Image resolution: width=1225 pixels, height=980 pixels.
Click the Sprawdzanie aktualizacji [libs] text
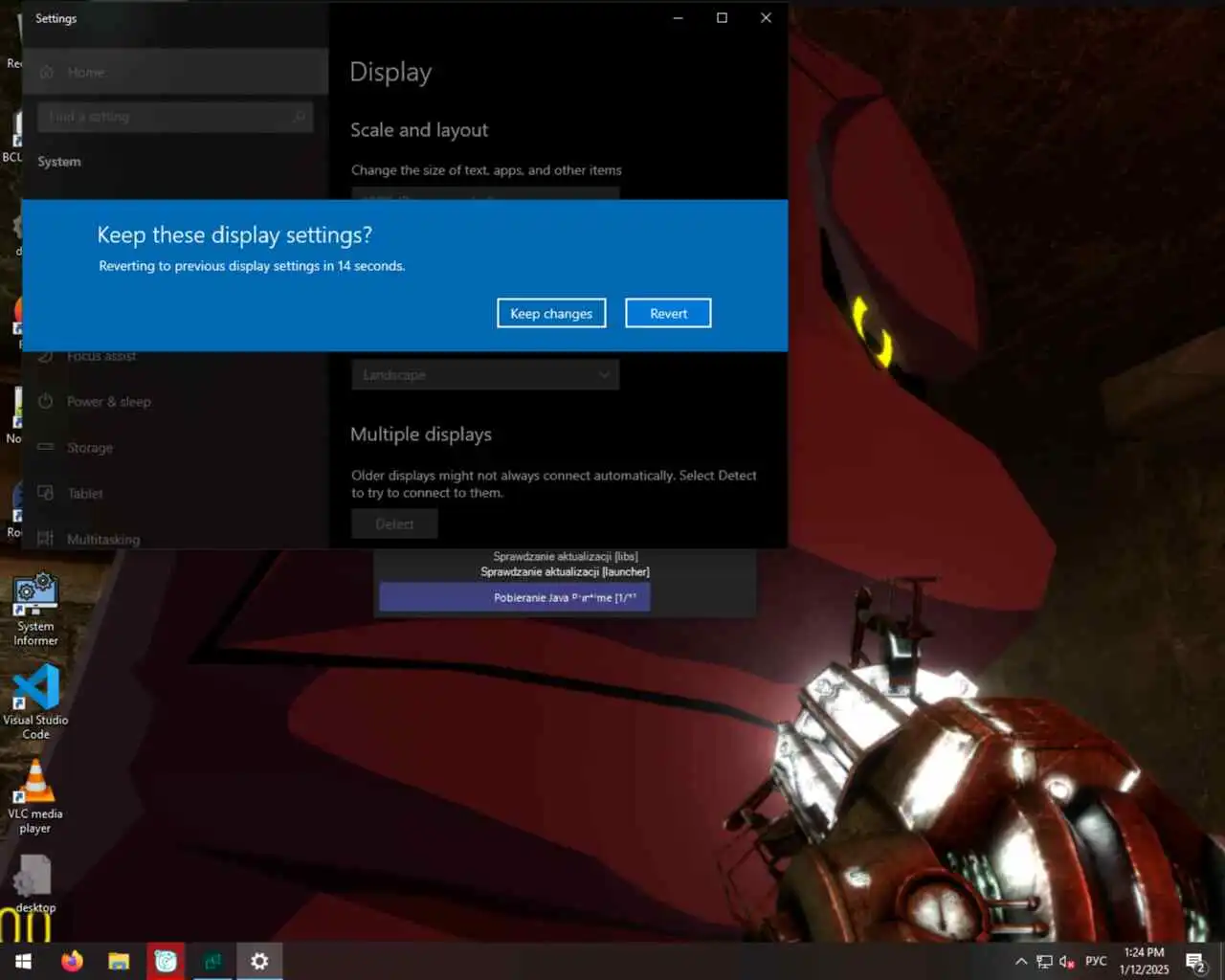566,556
